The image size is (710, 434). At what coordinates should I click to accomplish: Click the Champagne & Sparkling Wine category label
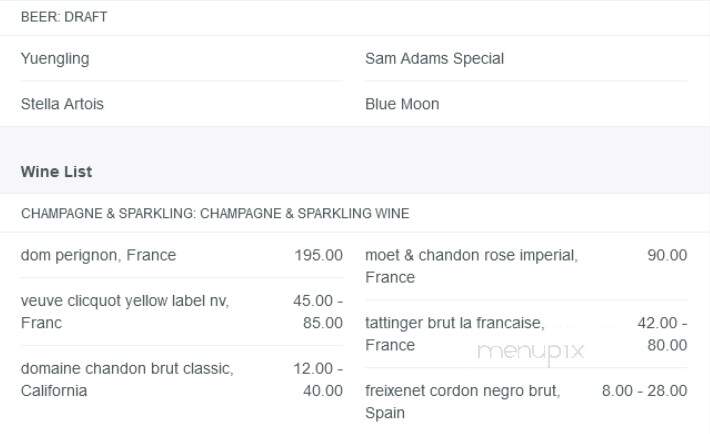(215, 213)
